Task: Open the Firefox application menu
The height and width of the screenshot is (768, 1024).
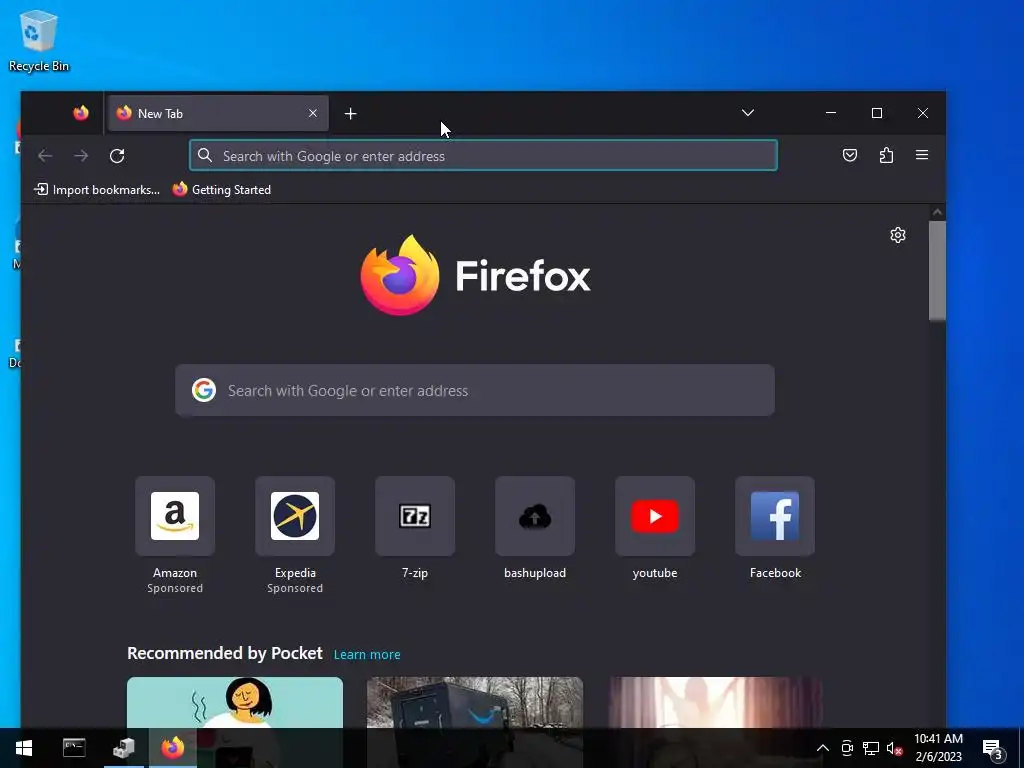Action: click(922, 155)
